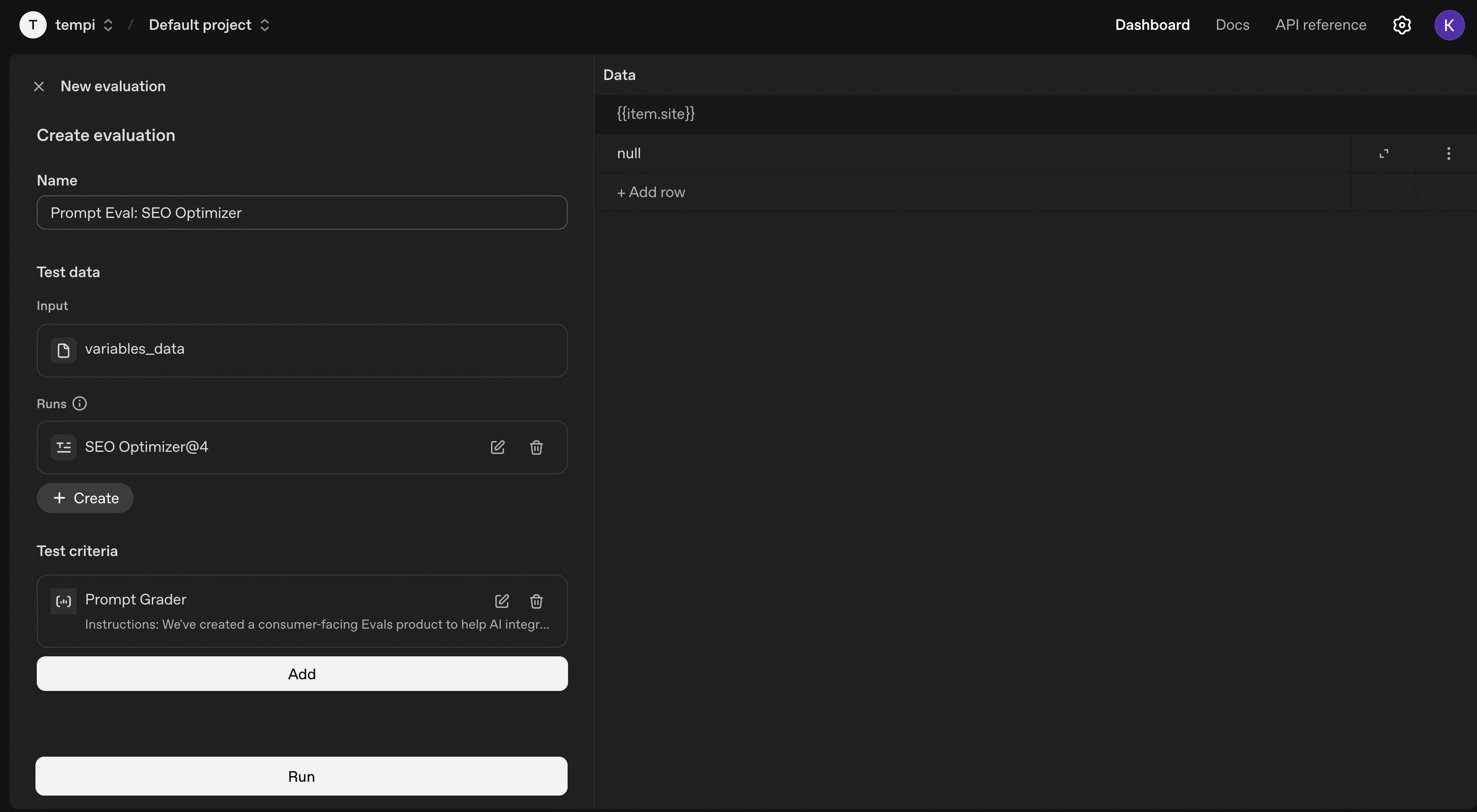Click Add under Test criteria

[x=302, y=674]
